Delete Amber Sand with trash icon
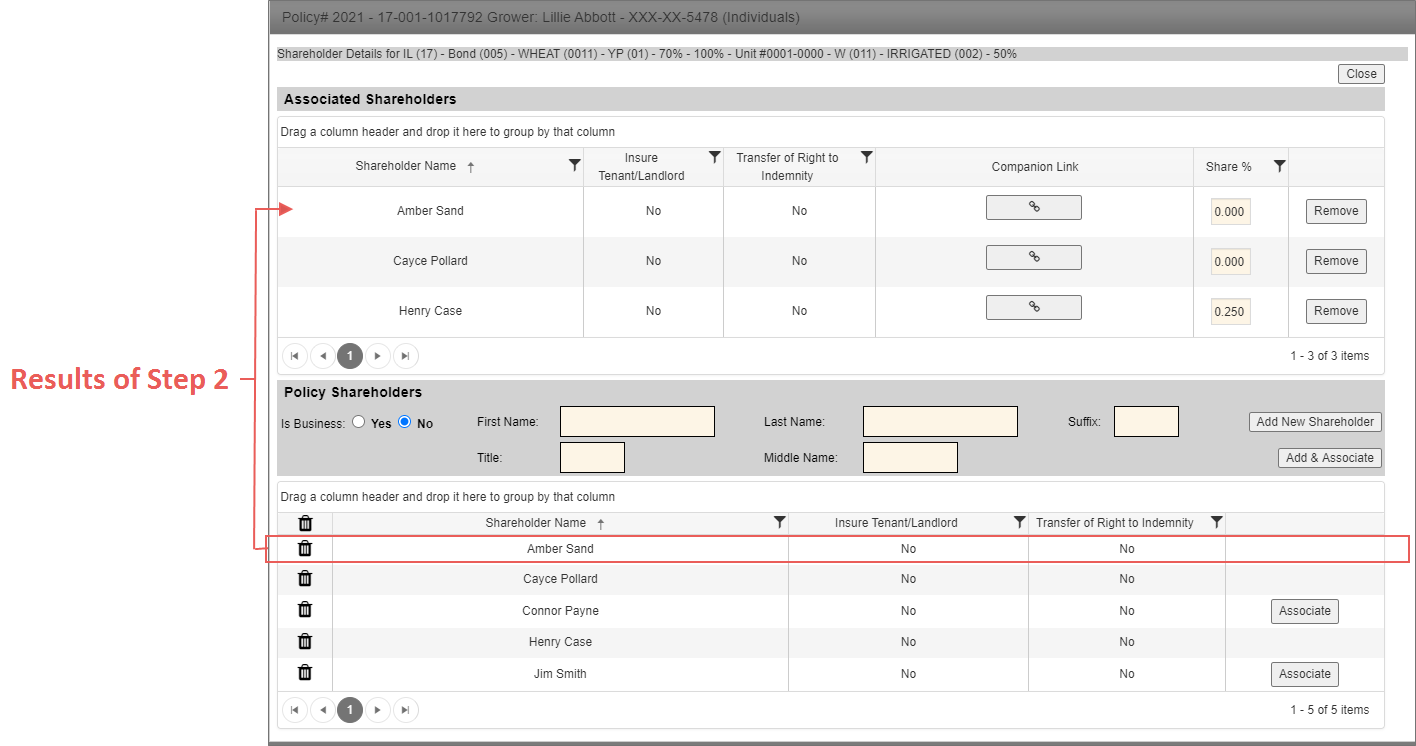Image resolution: width=1416 pixels, height=746 pixels. point(306,548)
